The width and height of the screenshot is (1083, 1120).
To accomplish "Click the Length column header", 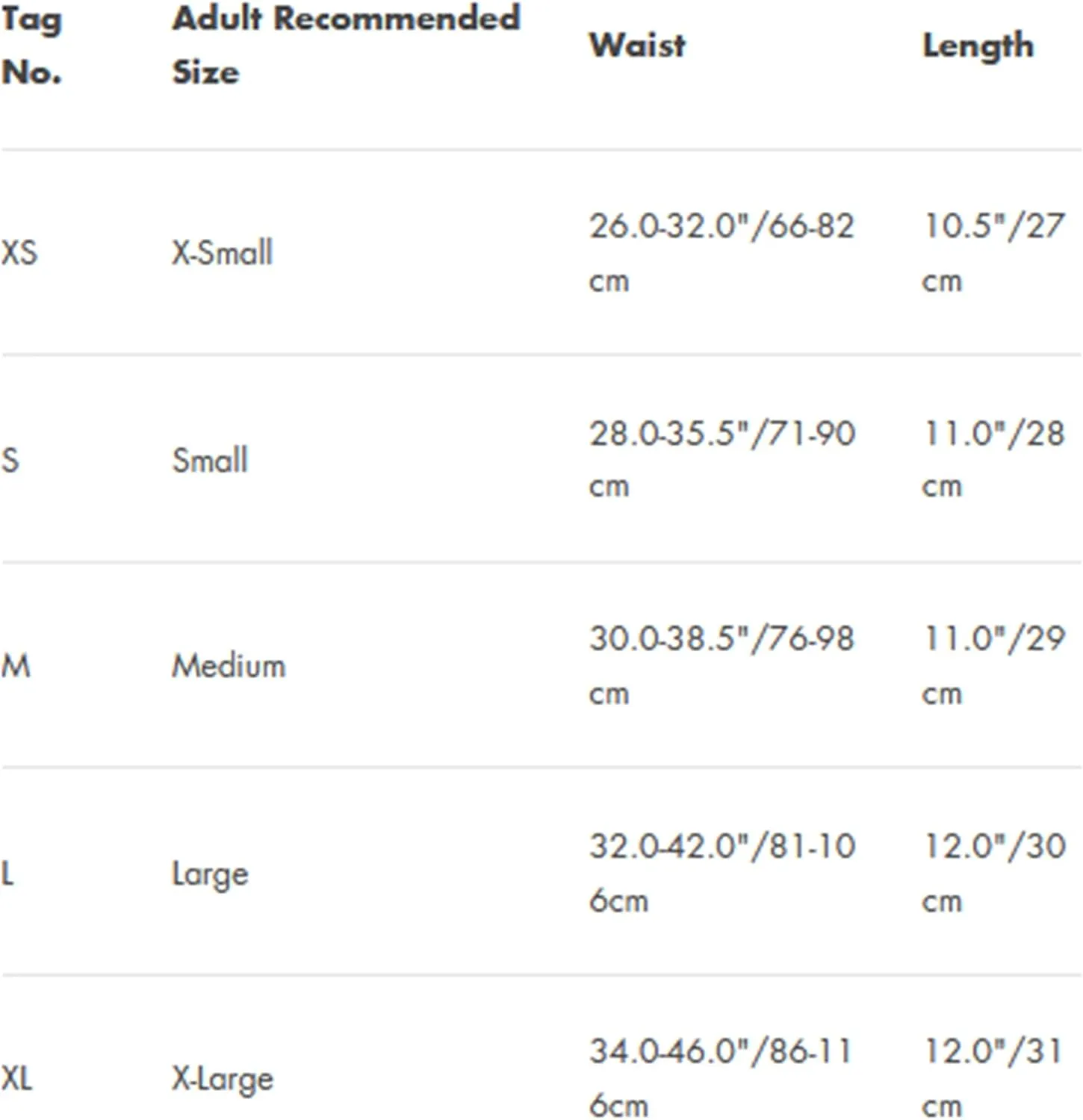I will pos(978,47).
